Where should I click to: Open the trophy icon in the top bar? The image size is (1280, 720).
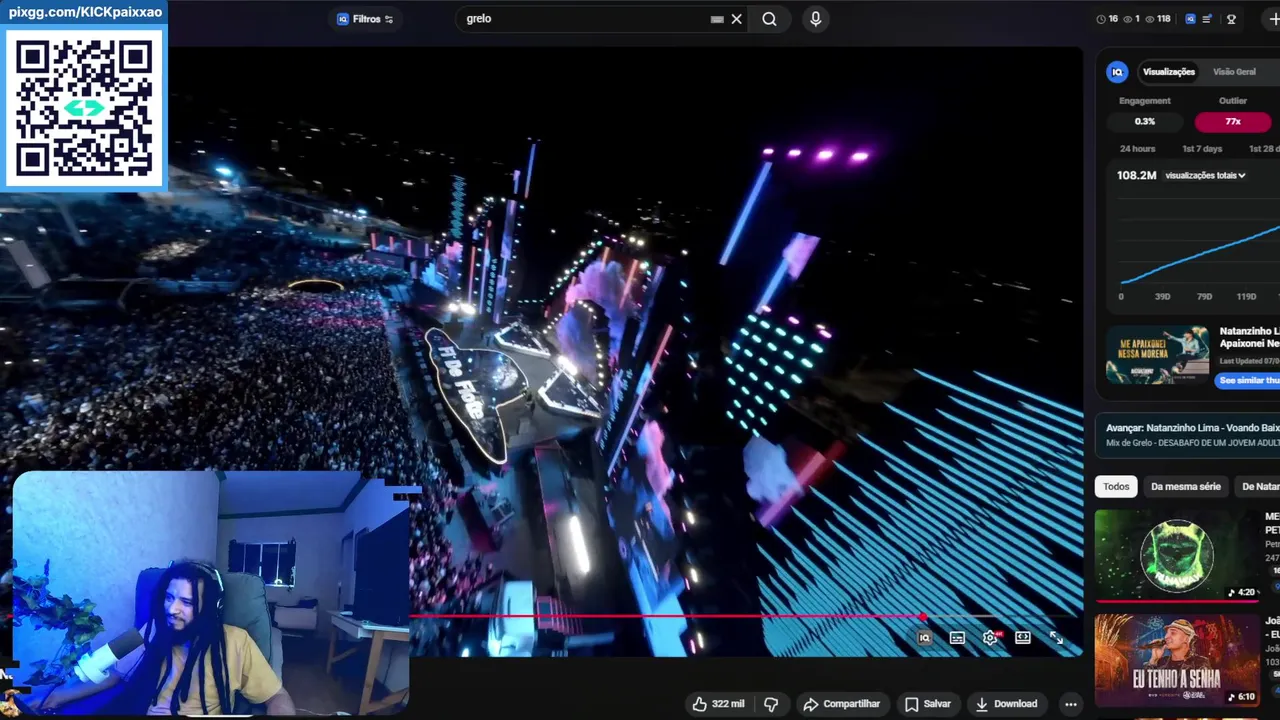[x=1231, y=19]
